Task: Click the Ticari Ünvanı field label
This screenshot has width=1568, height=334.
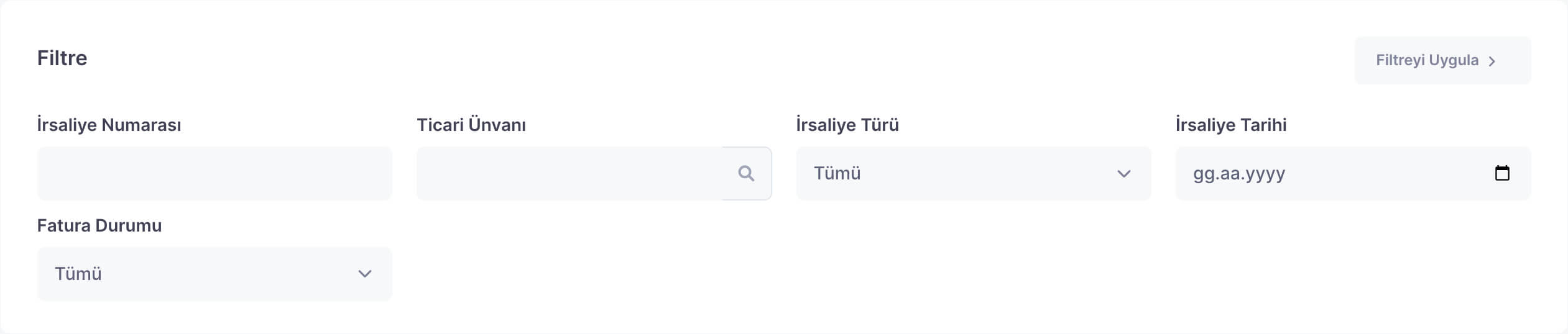Action: coord(471,125)
